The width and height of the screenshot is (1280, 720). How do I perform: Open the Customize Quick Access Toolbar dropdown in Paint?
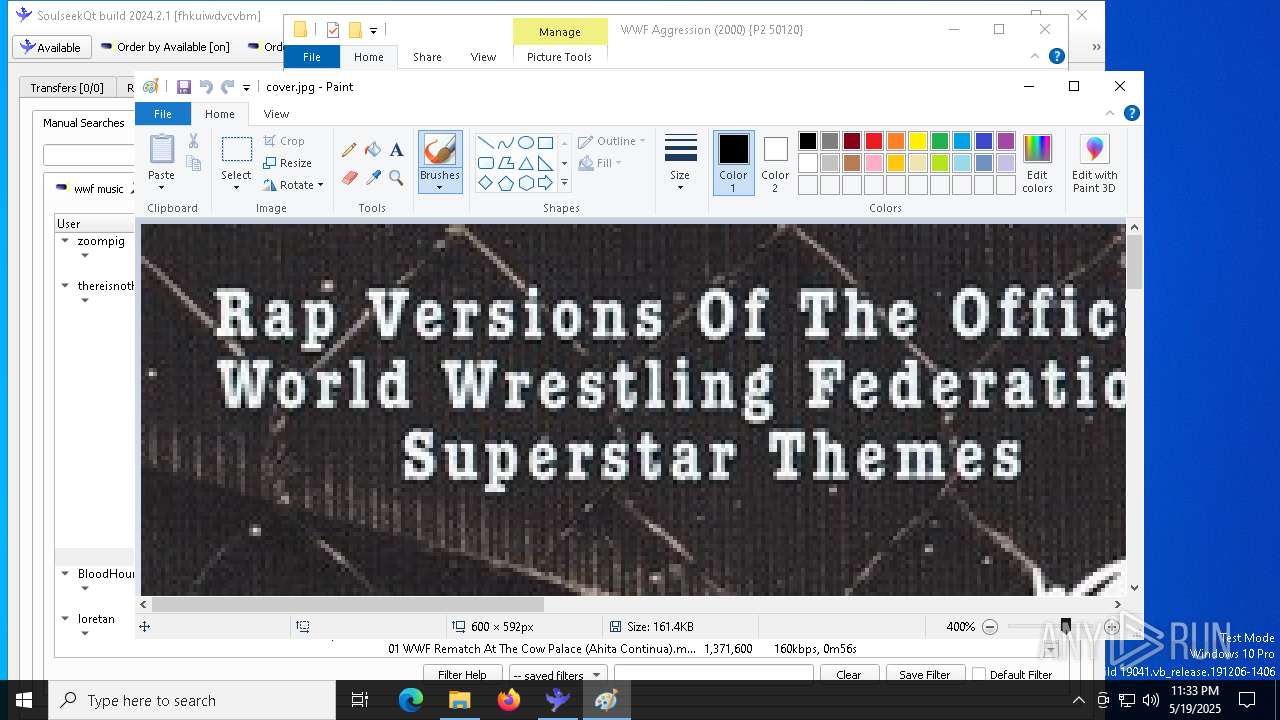[246, 88]
